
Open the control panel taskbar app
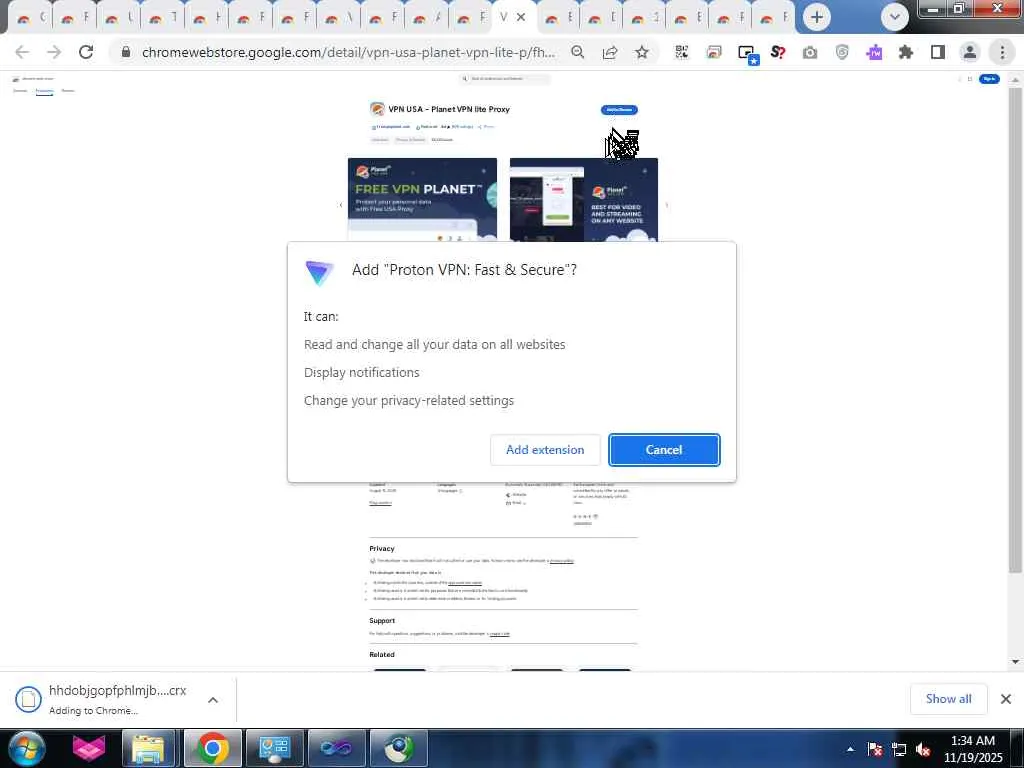274,748
